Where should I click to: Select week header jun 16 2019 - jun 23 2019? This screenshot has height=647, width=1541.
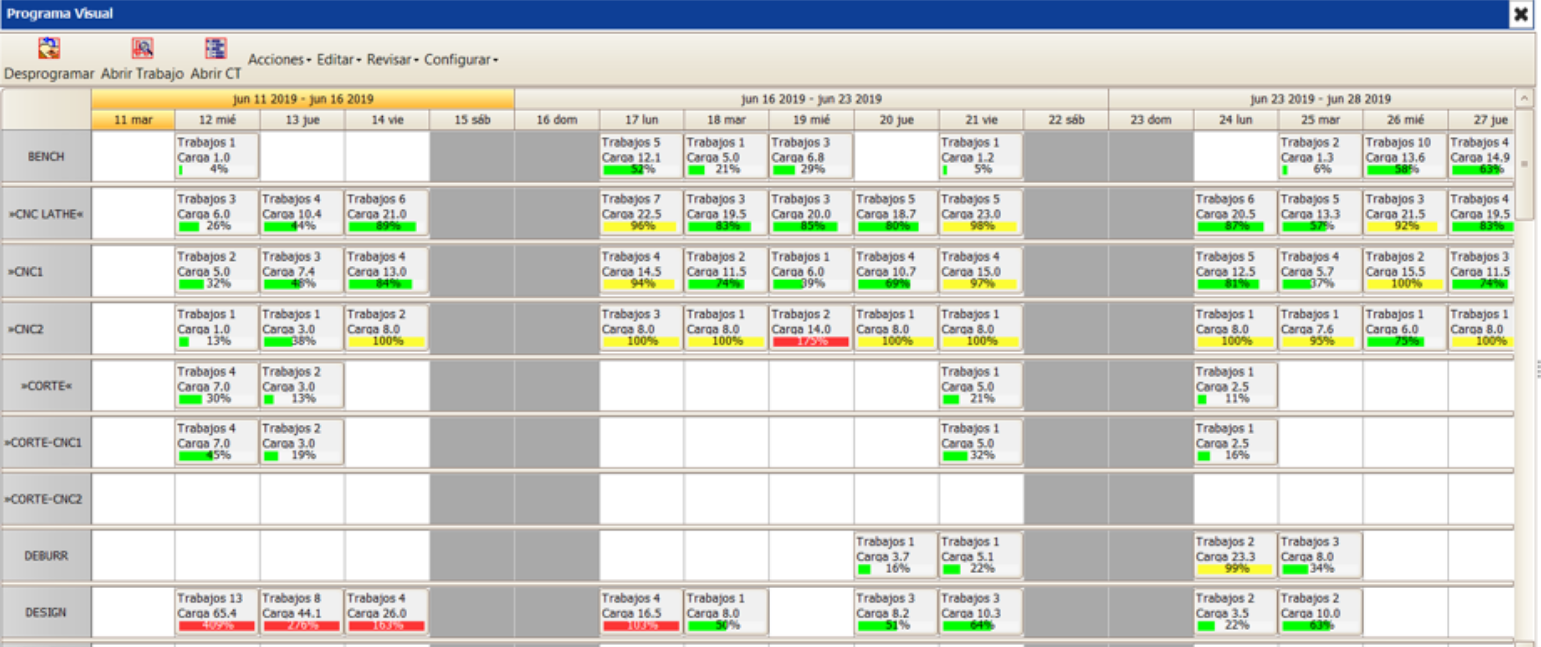click(811, 99)
